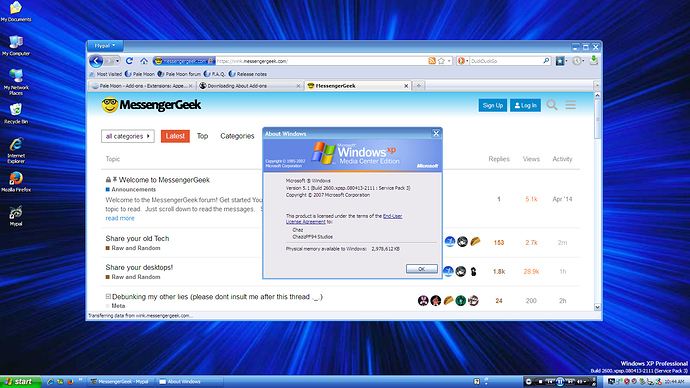The image size is (690, 388).
Task: Pause media using taskbar player control
Action: tap(560, 381)
